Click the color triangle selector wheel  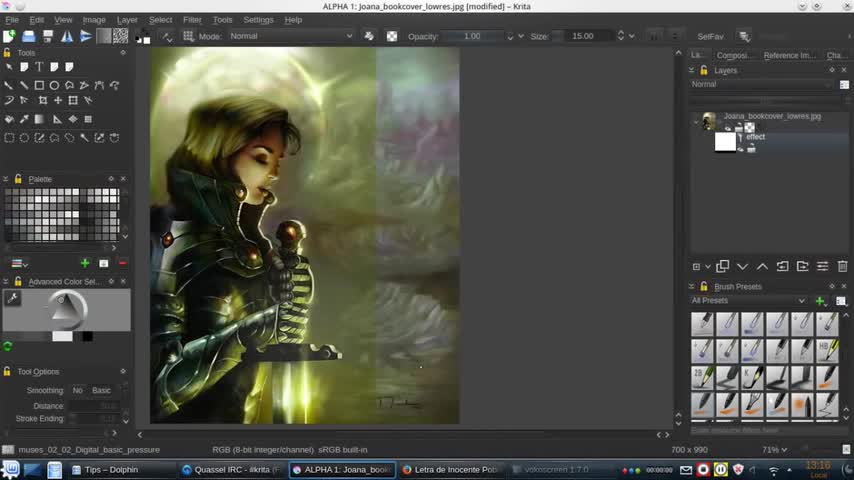(66, 309)
